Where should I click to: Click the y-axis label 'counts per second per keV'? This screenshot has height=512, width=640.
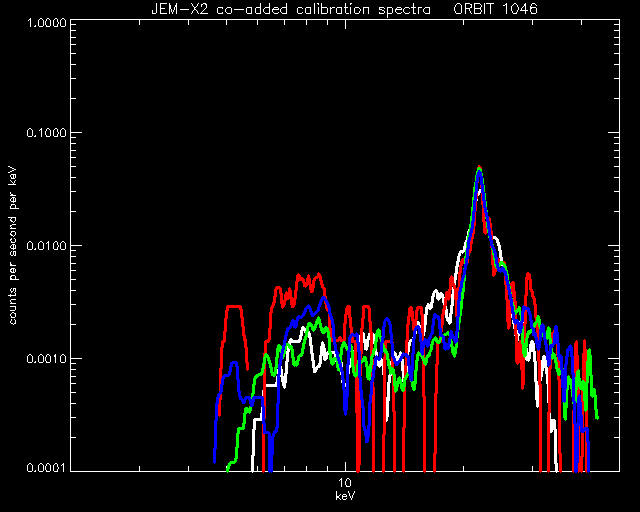coord(13,245)
